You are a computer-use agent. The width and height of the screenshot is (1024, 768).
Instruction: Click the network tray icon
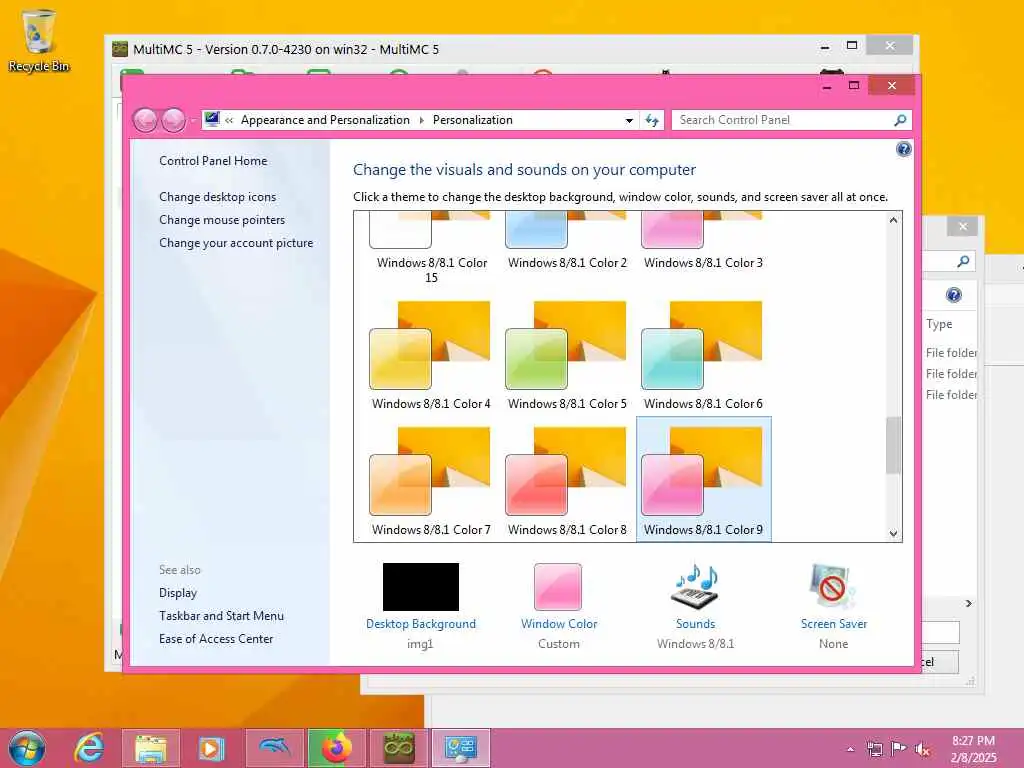[x=874, y=749]
